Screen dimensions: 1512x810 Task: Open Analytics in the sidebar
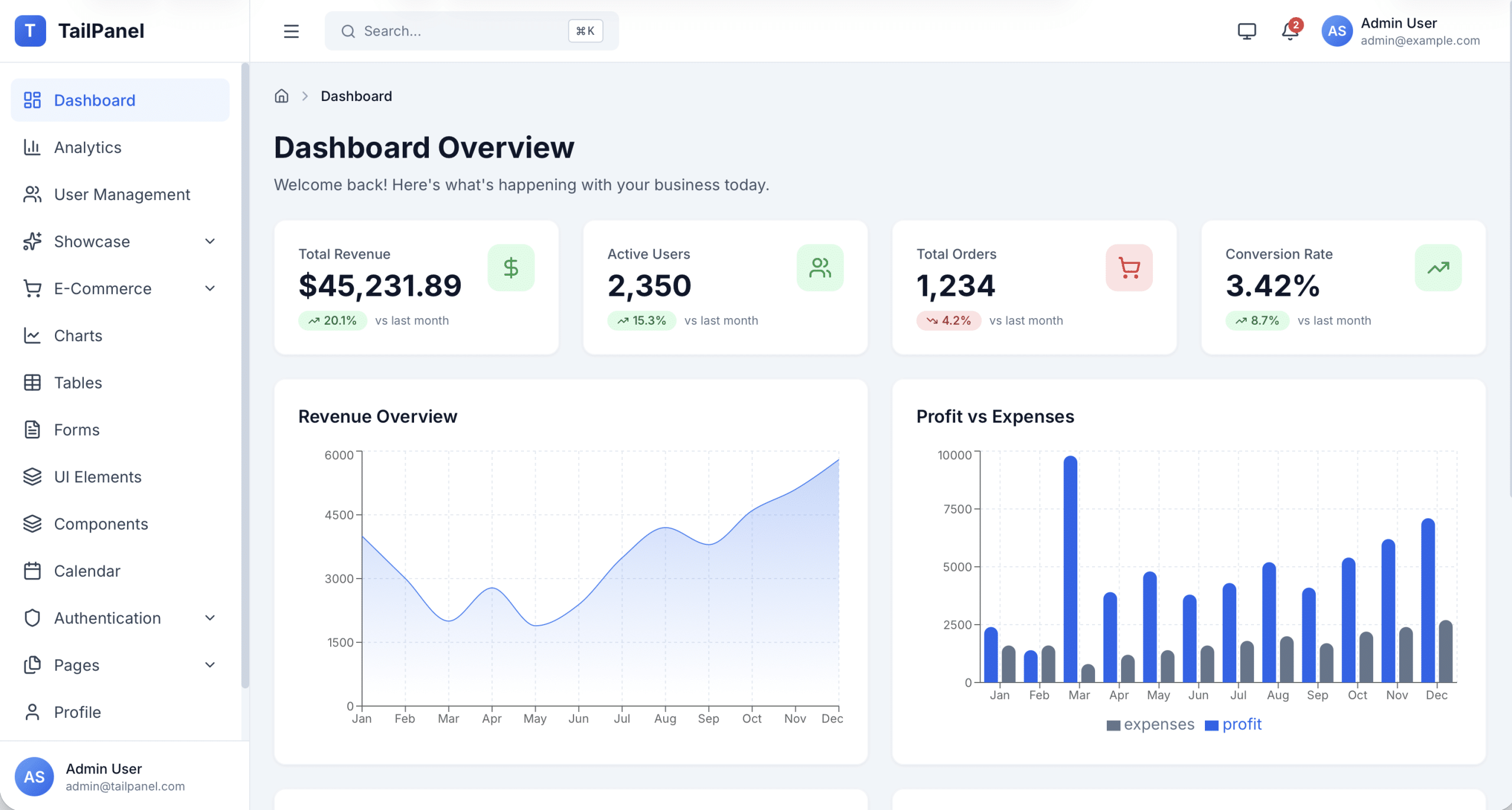click(87, 148)
